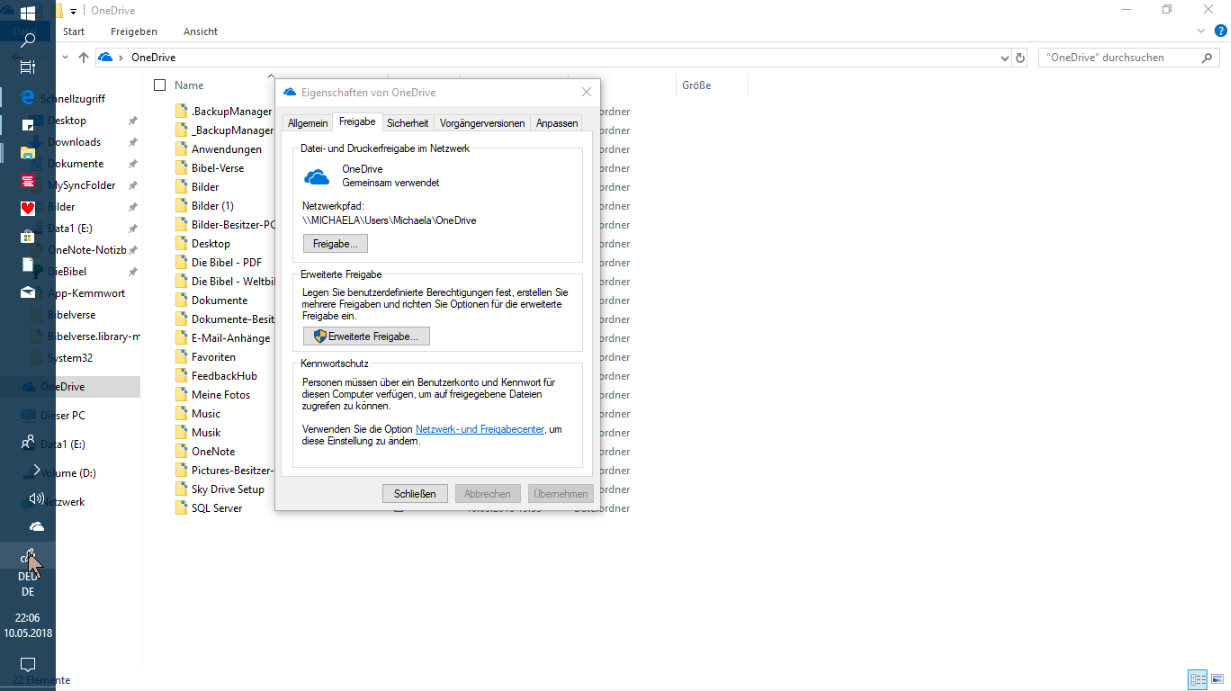The image size is (1231, 691).
Task: Switch to the Anpassen tab
Action: click(x=557, y=123)
